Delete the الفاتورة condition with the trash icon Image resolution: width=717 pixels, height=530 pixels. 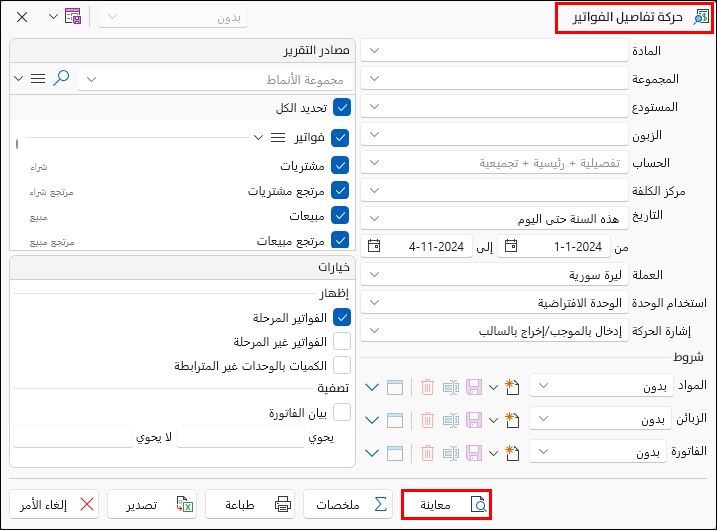click(427, 453)
